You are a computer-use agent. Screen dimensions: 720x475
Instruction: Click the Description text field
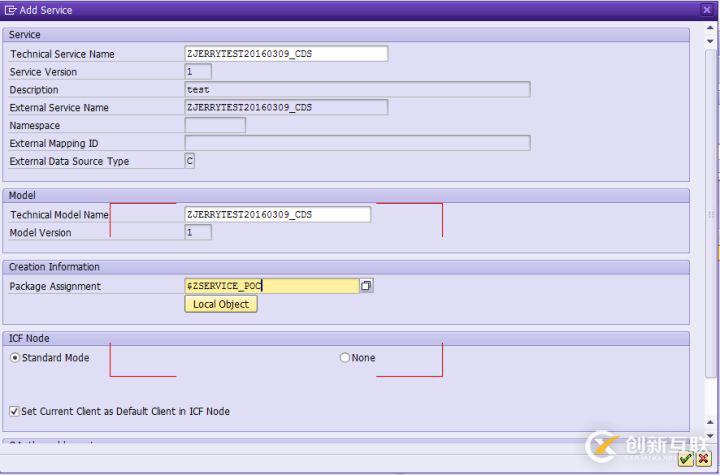pos(357,90)
